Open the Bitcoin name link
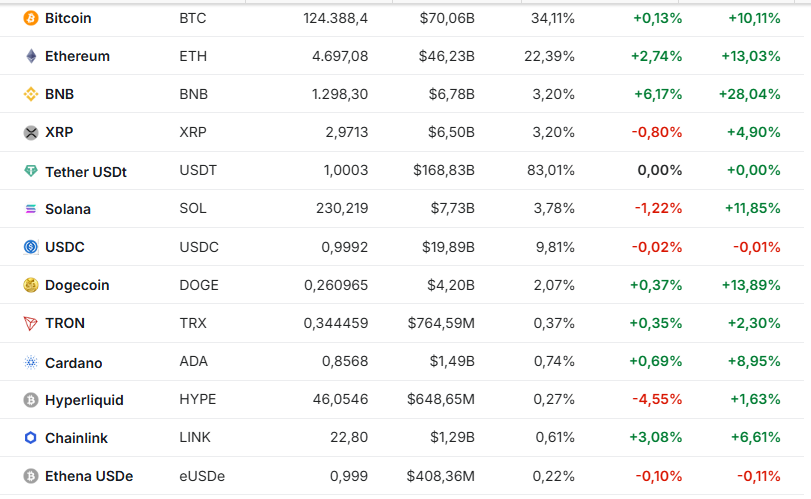 68,18
